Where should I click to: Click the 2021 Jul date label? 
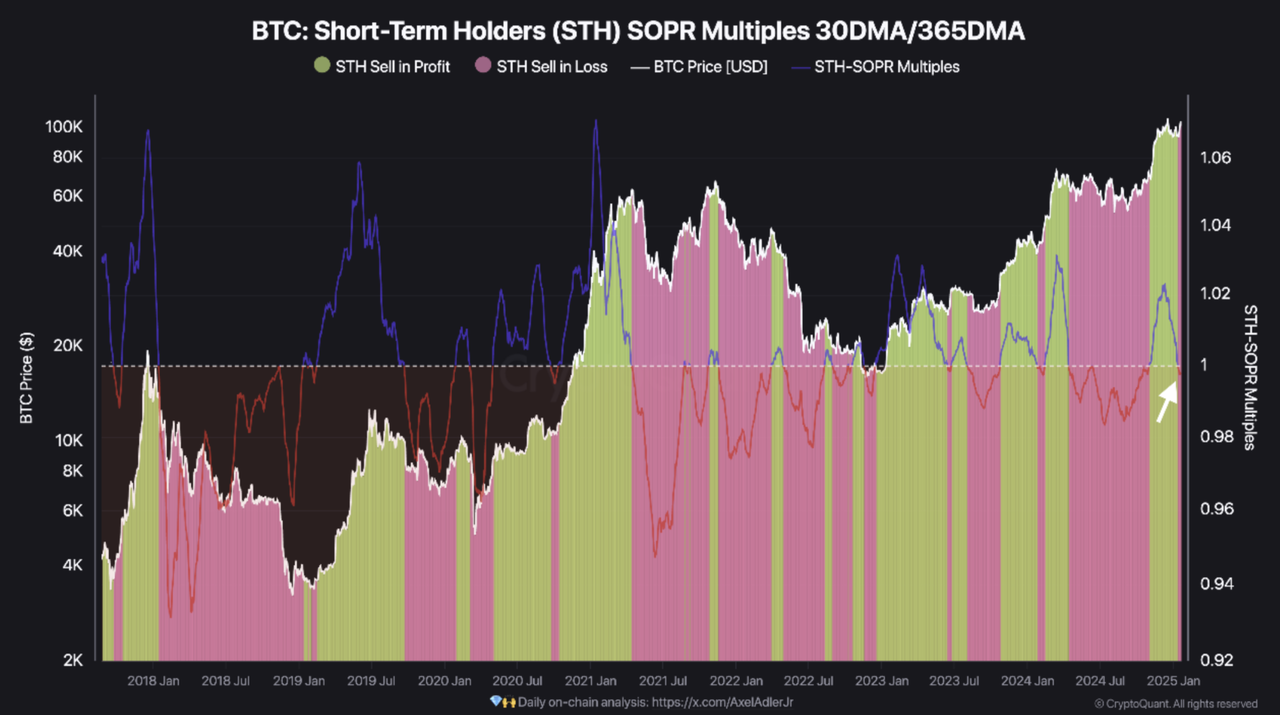(662, 681)
